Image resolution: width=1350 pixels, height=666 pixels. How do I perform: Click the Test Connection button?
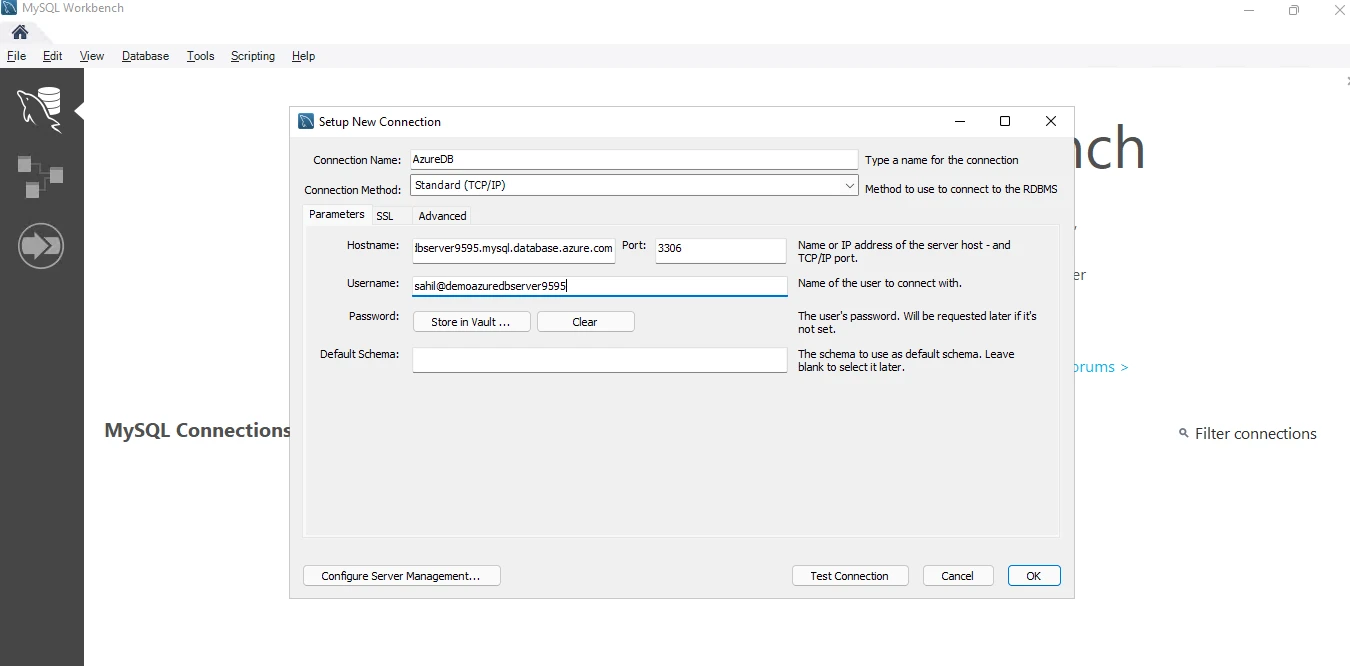849,576
